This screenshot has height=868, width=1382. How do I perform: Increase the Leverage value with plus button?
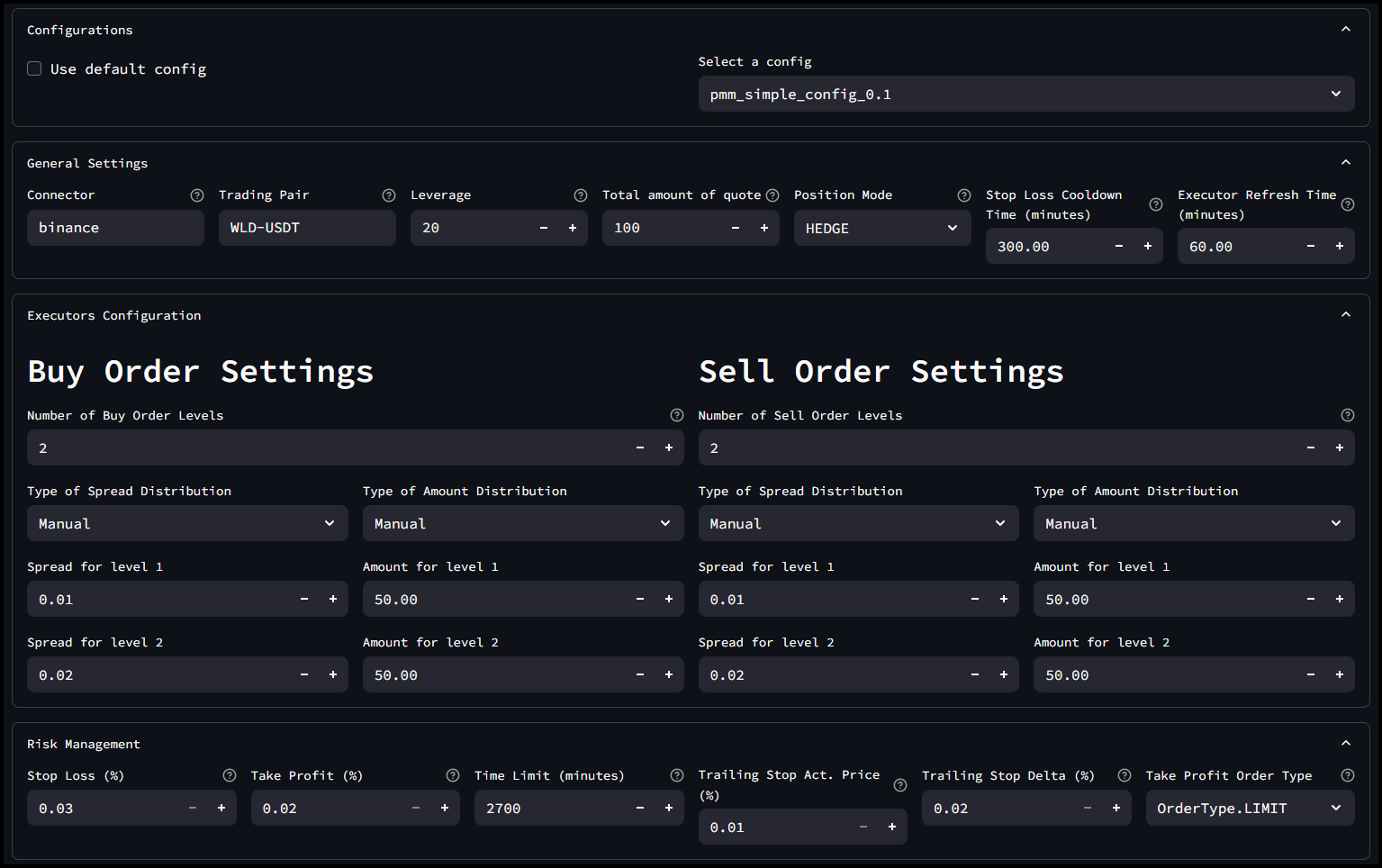click(x=573, y=228)
